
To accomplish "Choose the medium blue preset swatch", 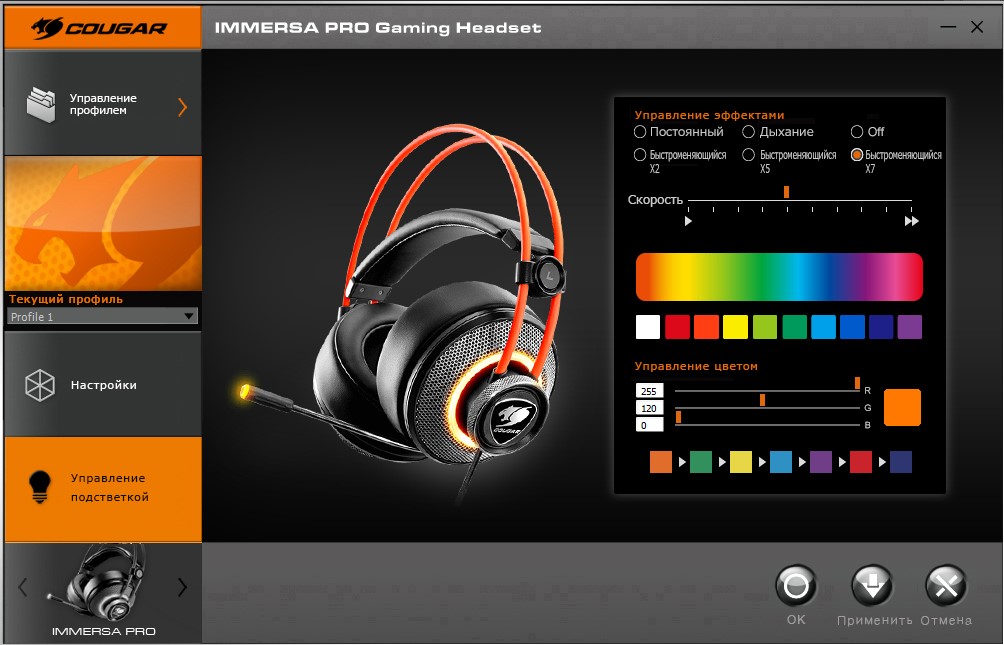I will tap(852, 327).
